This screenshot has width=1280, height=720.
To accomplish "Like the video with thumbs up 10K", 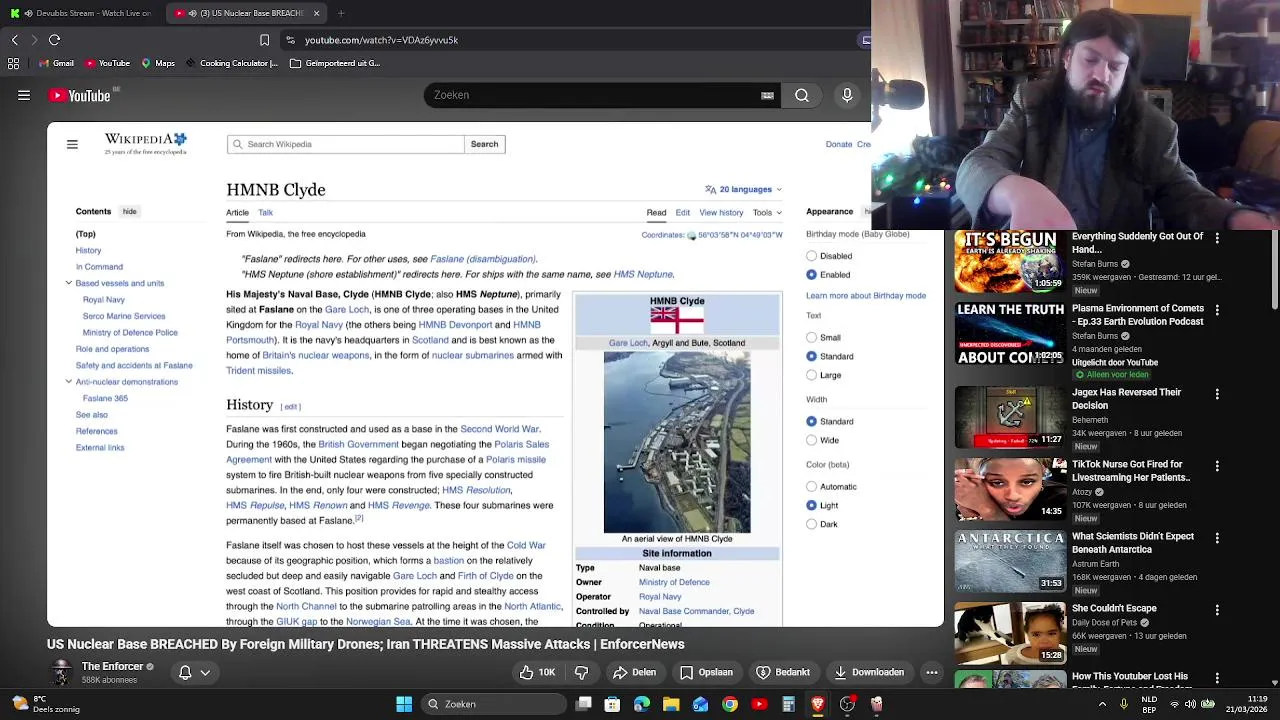I will click(x=536, y=672).
